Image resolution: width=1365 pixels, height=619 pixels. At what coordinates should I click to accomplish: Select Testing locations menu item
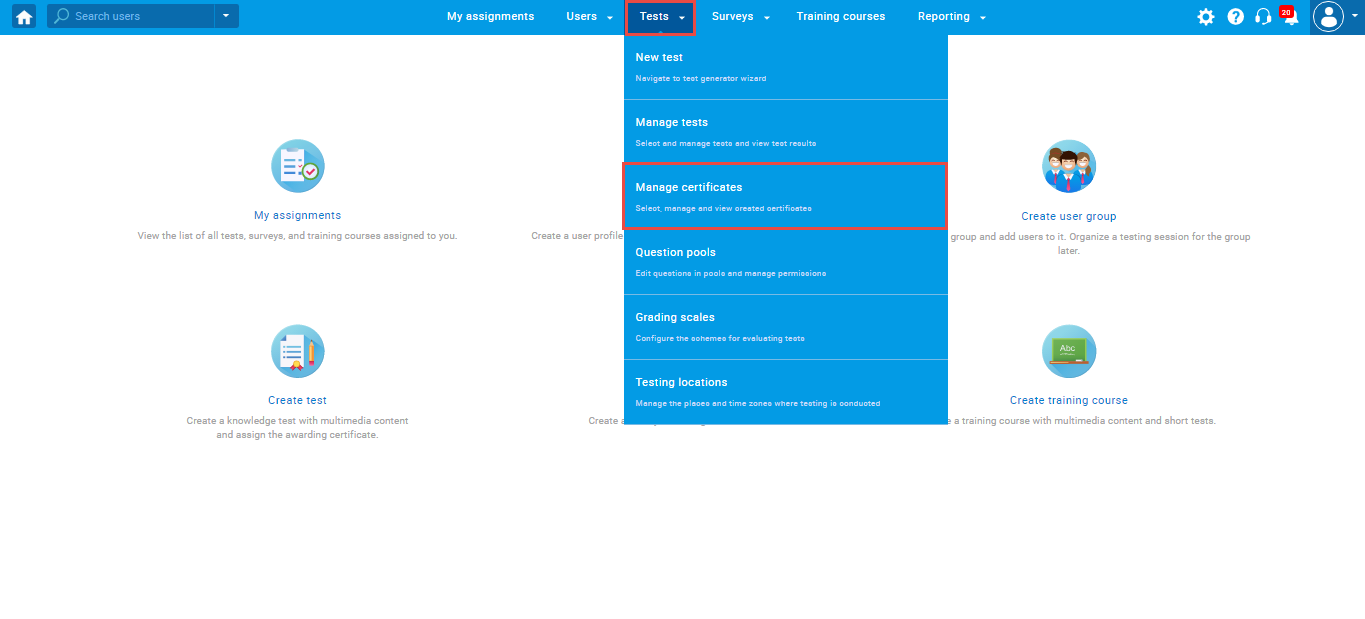(x=785, y=392)
